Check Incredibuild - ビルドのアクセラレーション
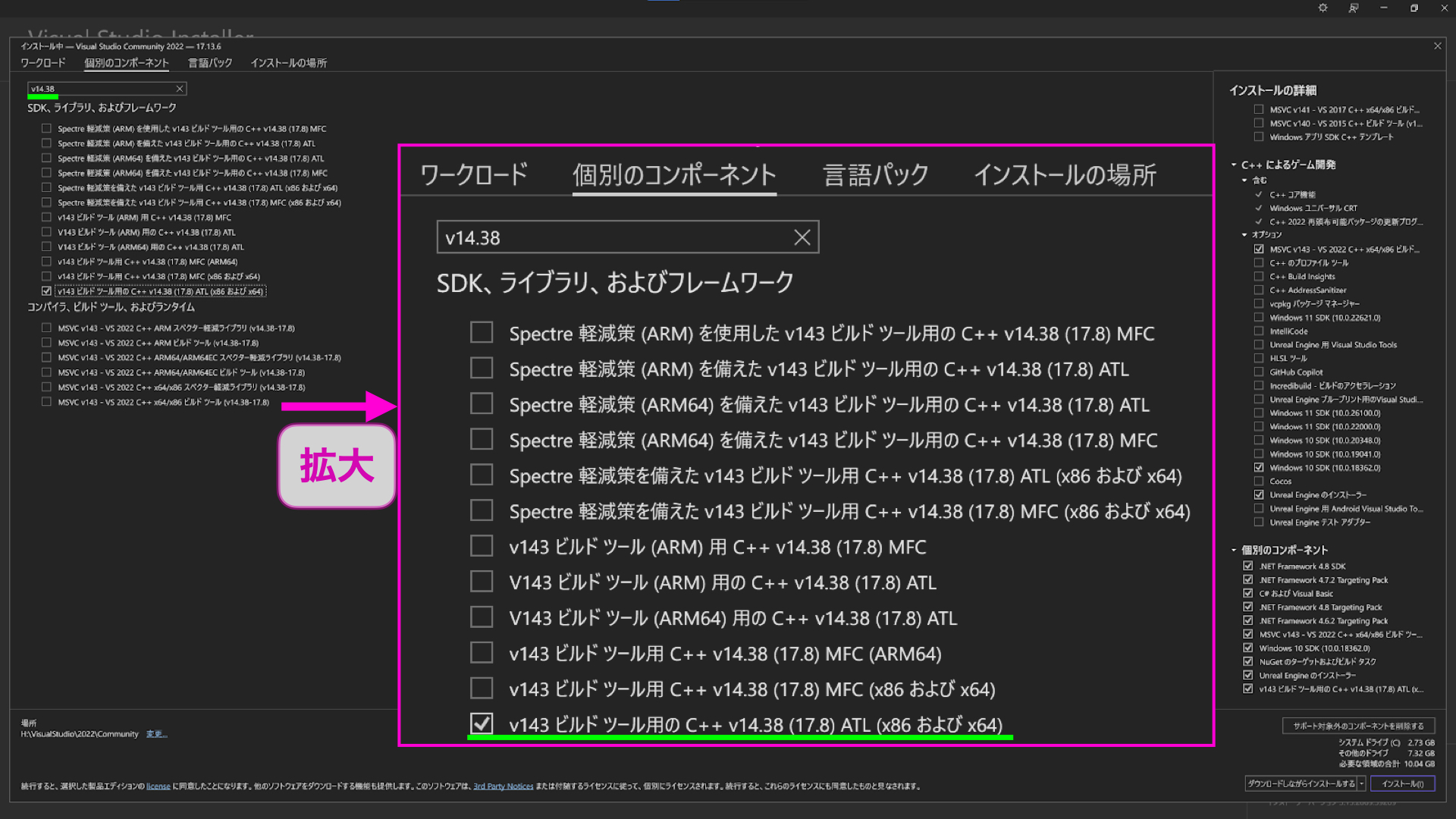Screen dimensions: 1456x819 tap(1259, 385)
